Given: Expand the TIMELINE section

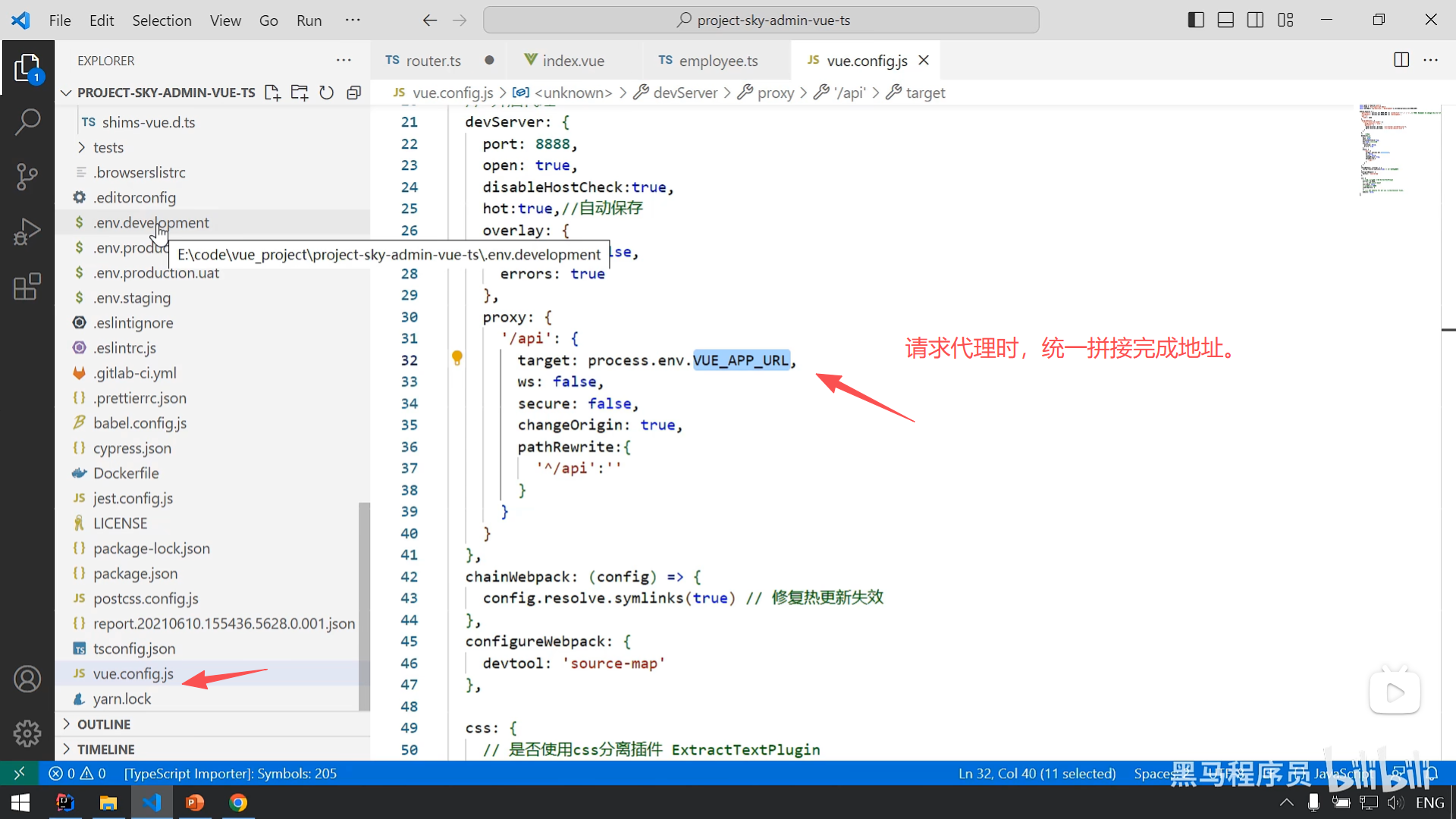Looking at the screenshot, I should 105,749.
